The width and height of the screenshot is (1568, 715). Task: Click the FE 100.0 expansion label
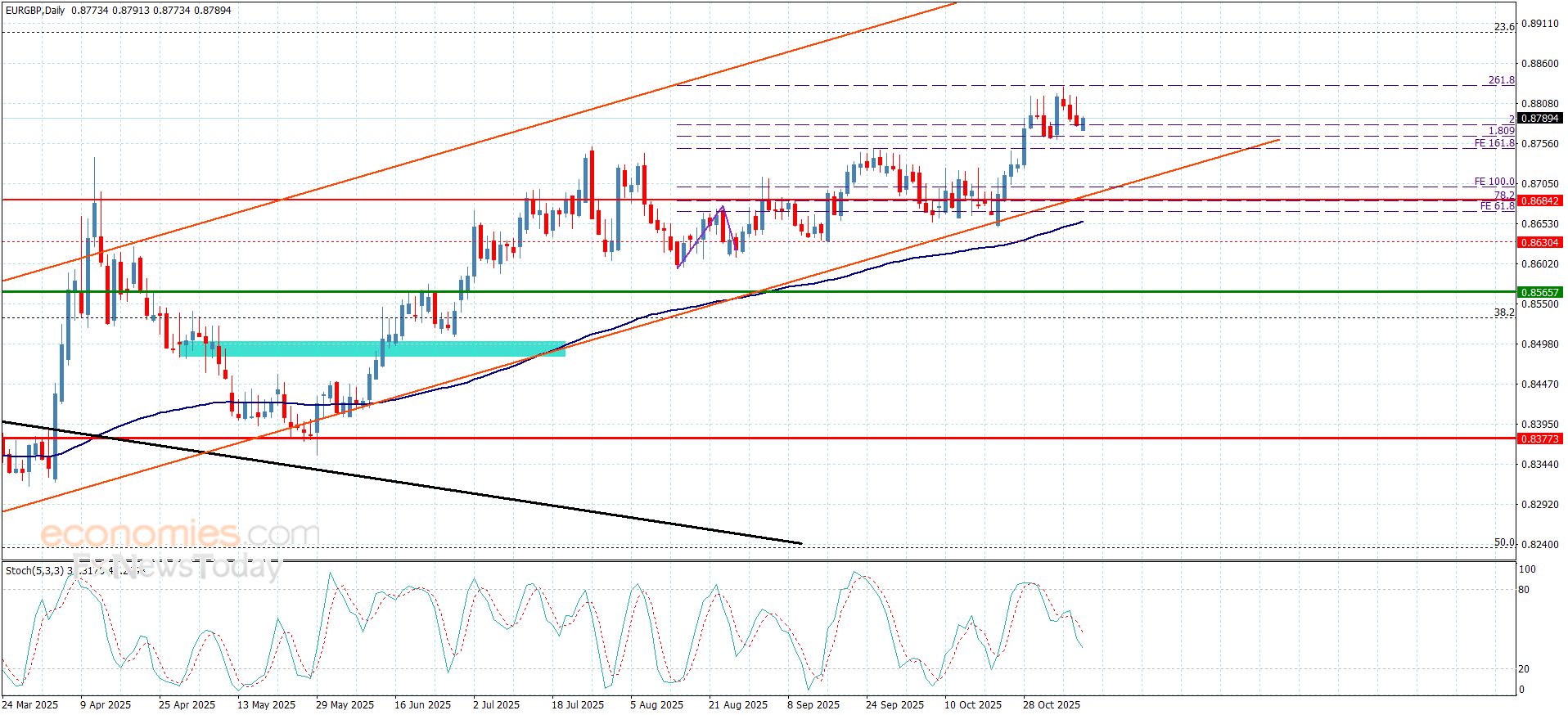coord(1494,182)
